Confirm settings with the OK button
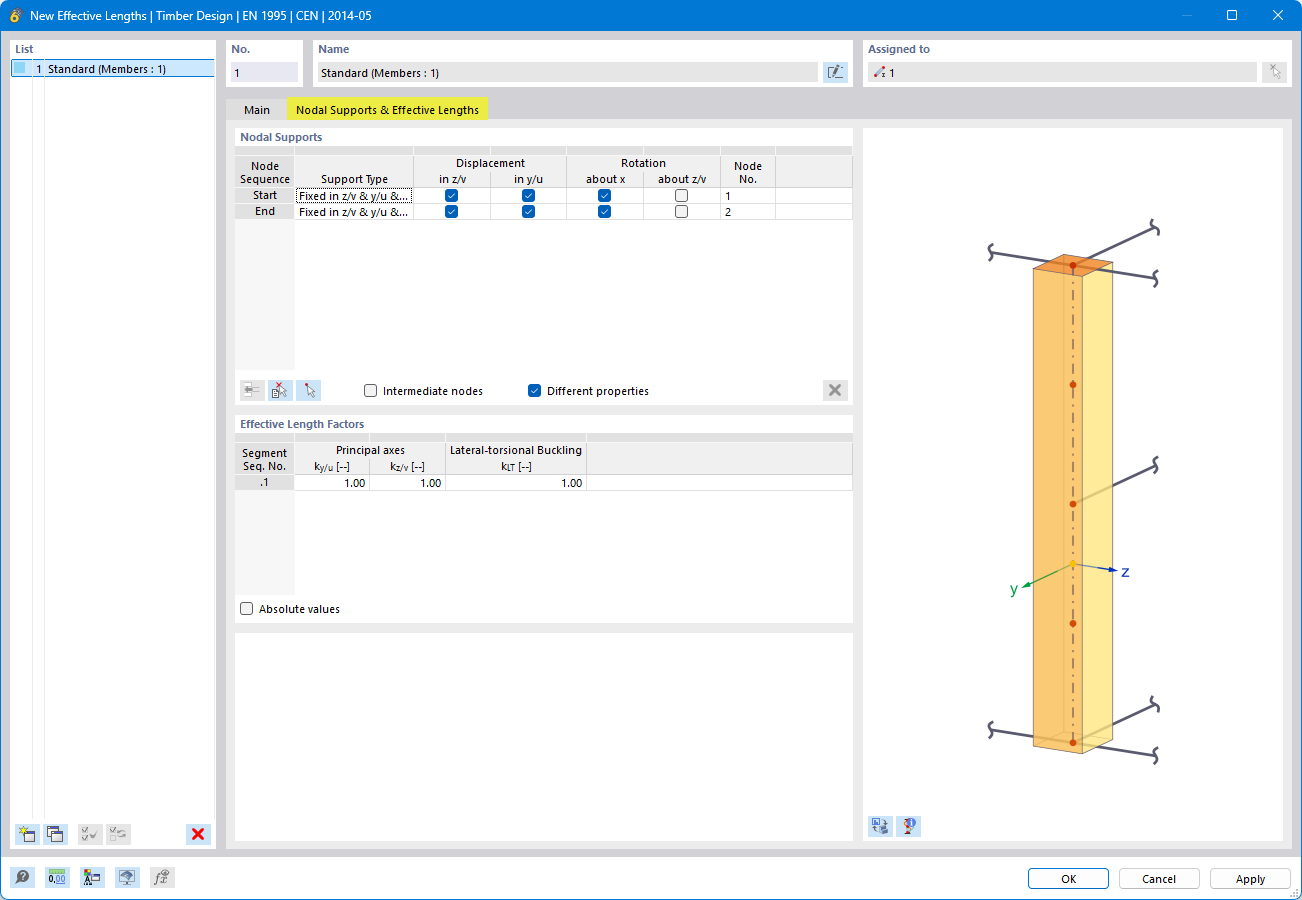The height and width of the screenshot is (900, 1302). [x=1067, y=878]
